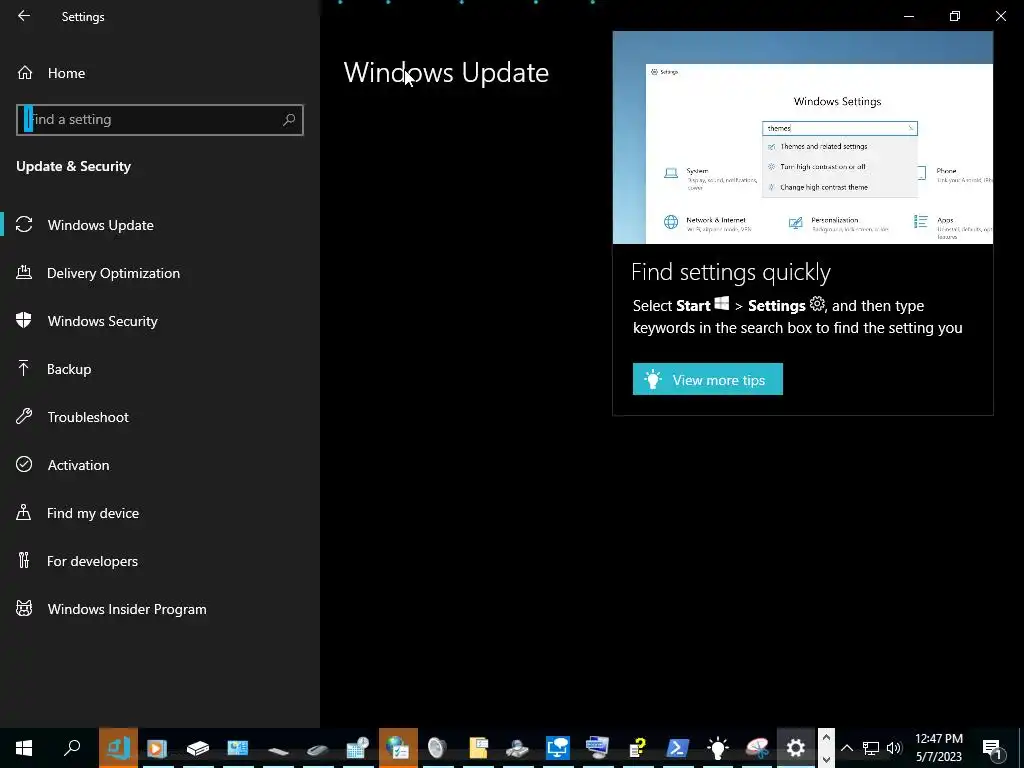The height and width of the screenshot is (768, 1024).
Task: Click the Update & Security heading
Action: [74, 167]
